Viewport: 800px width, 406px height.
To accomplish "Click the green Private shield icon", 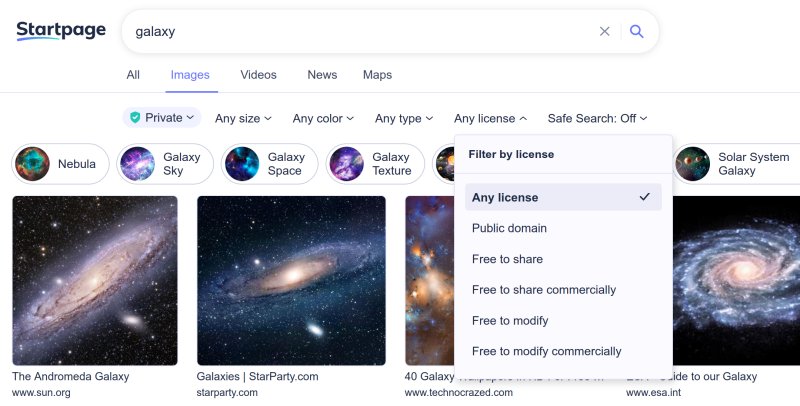I will (135, 118).
